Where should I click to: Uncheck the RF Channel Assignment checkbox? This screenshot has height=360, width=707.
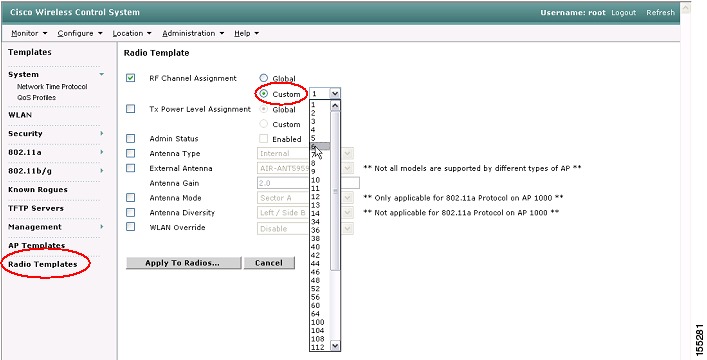pos(130,78)
